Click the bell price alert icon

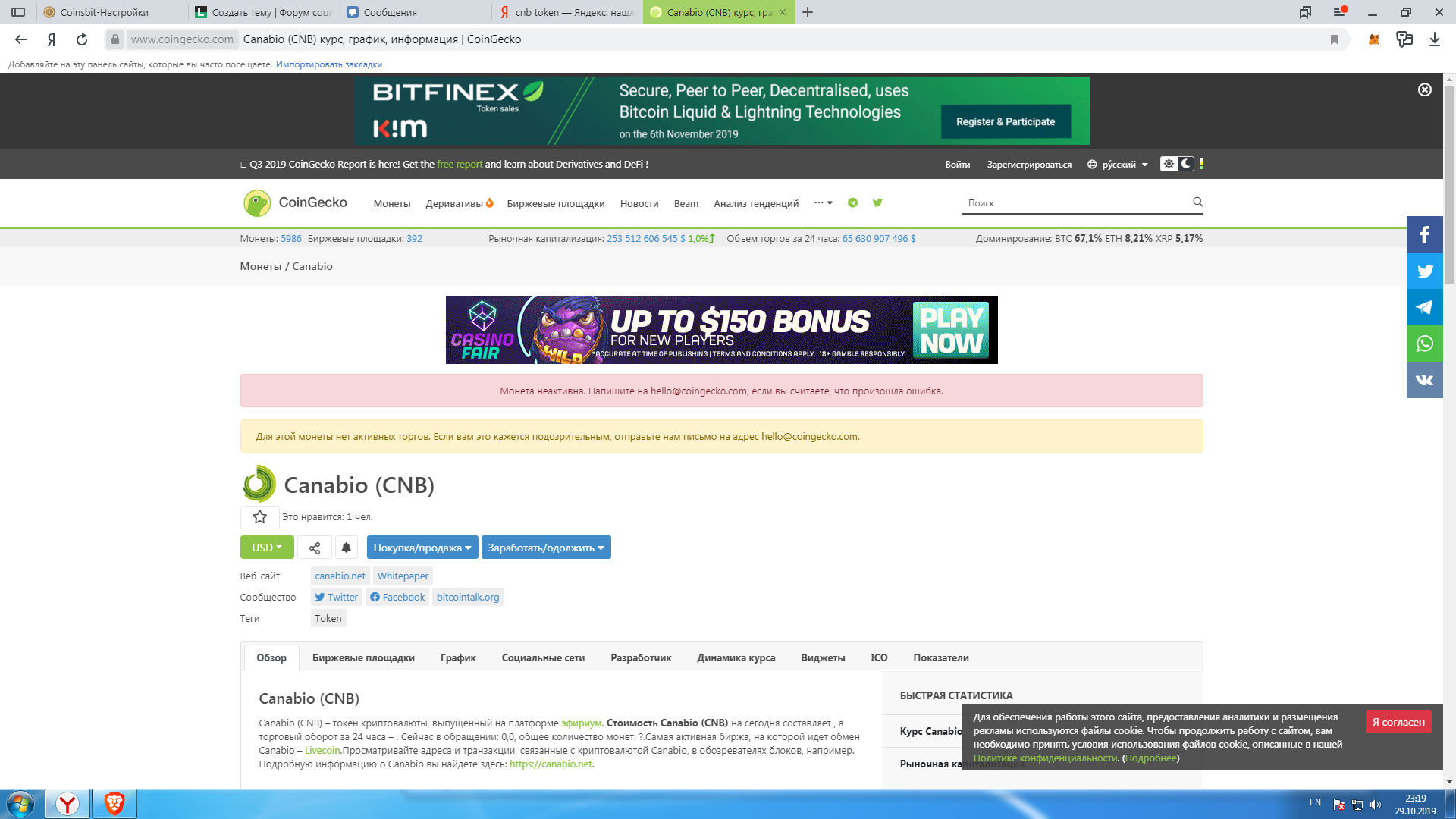pyautogui.click(x=347, y=548)
